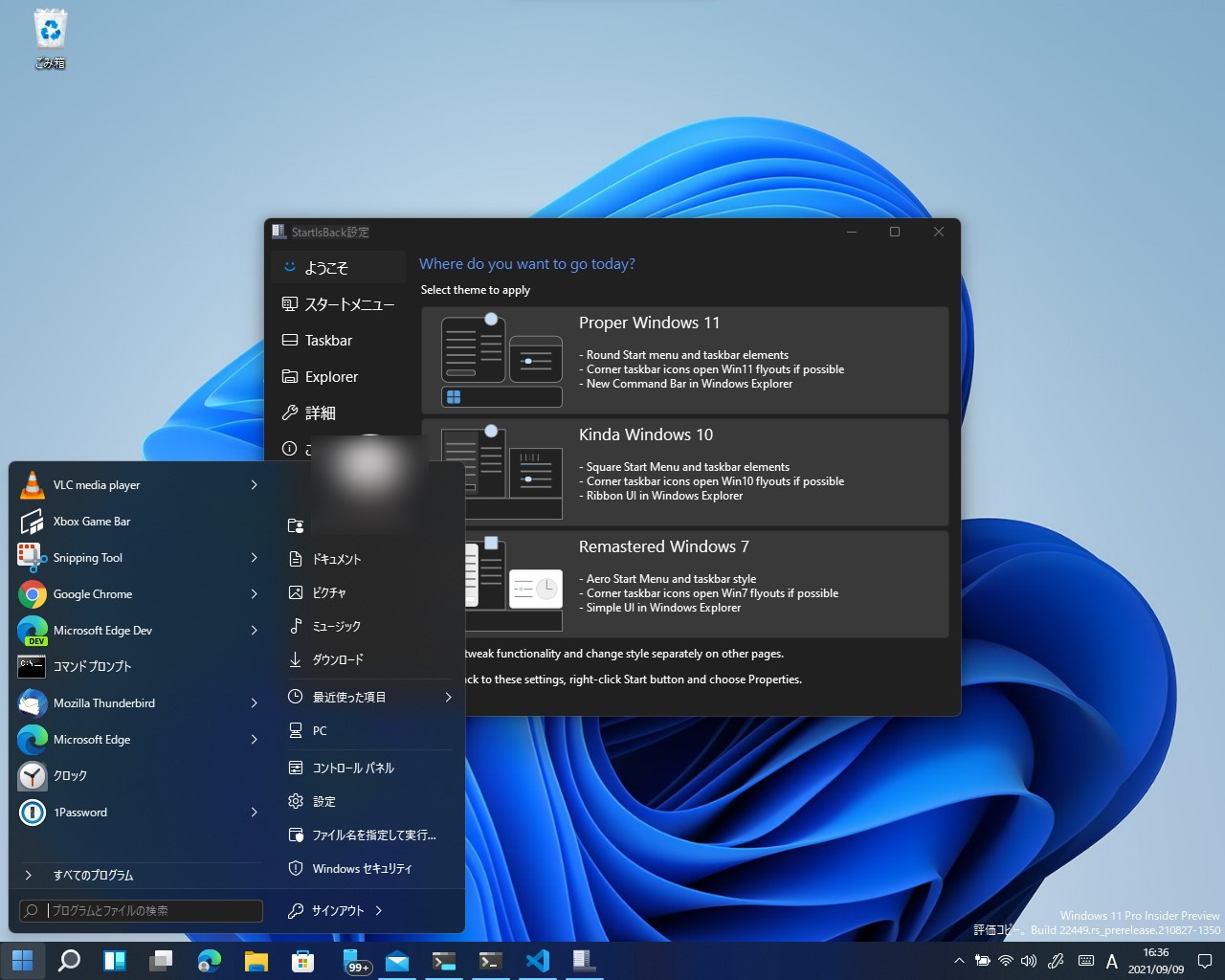Open the user folder icon above ドキュメント

coord(296,525)
